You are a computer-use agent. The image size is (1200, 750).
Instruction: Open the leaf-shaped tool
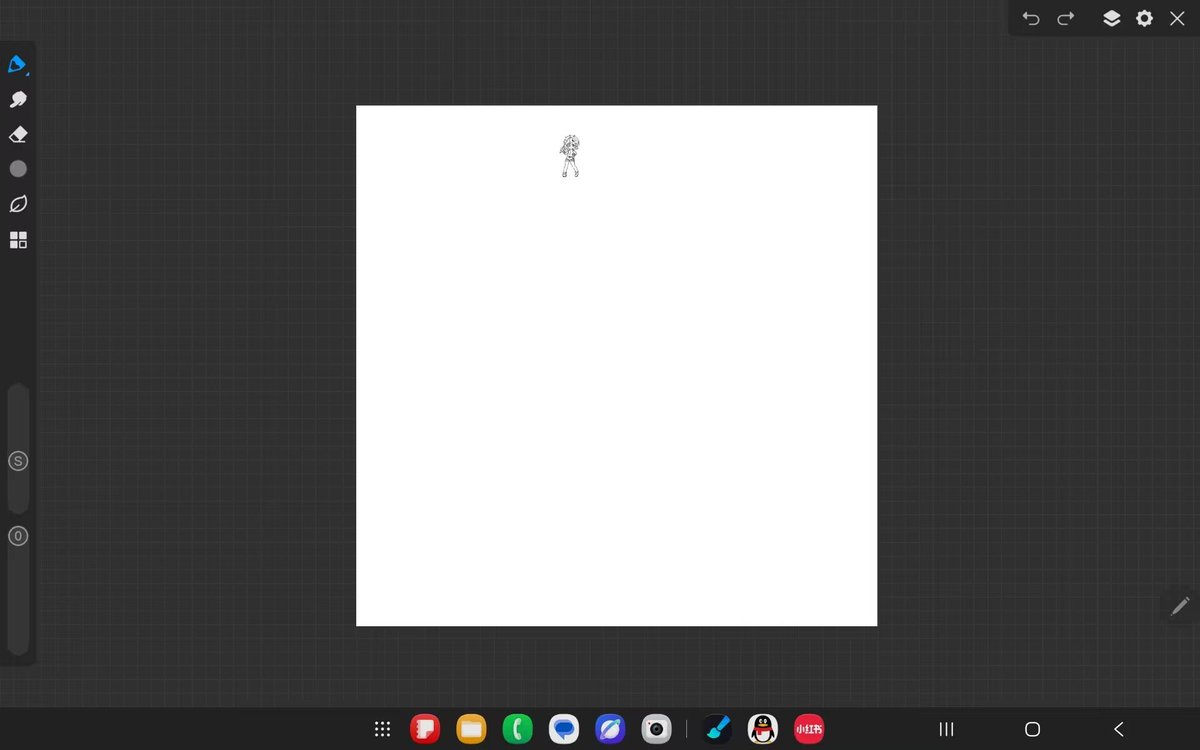click(18, 204)
